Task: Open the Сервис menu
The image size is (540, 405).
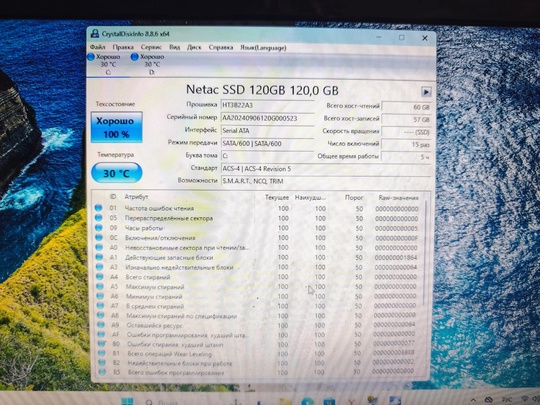Action: (x=151, y=47)
